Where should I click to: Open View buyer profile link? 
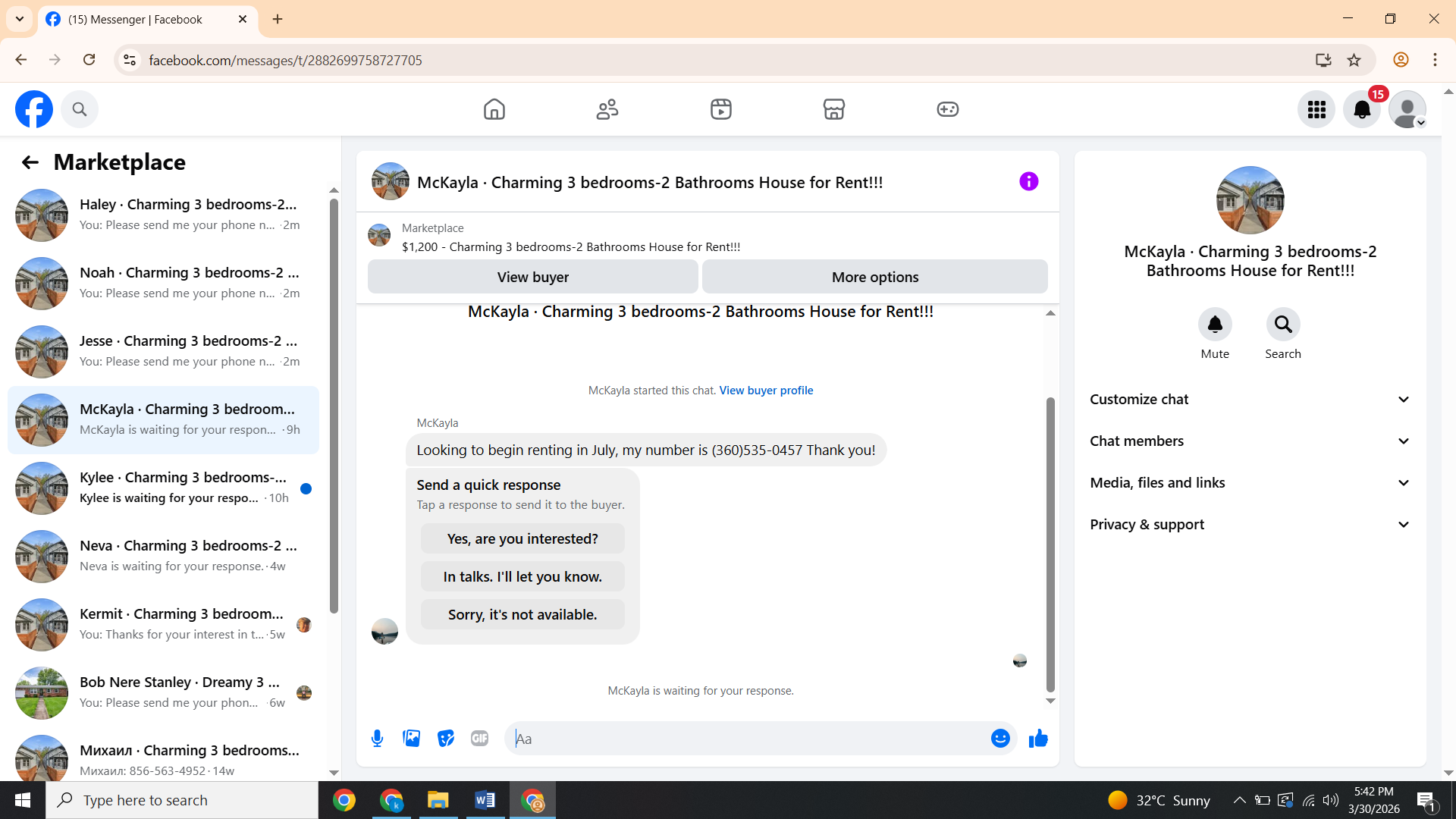766,391
